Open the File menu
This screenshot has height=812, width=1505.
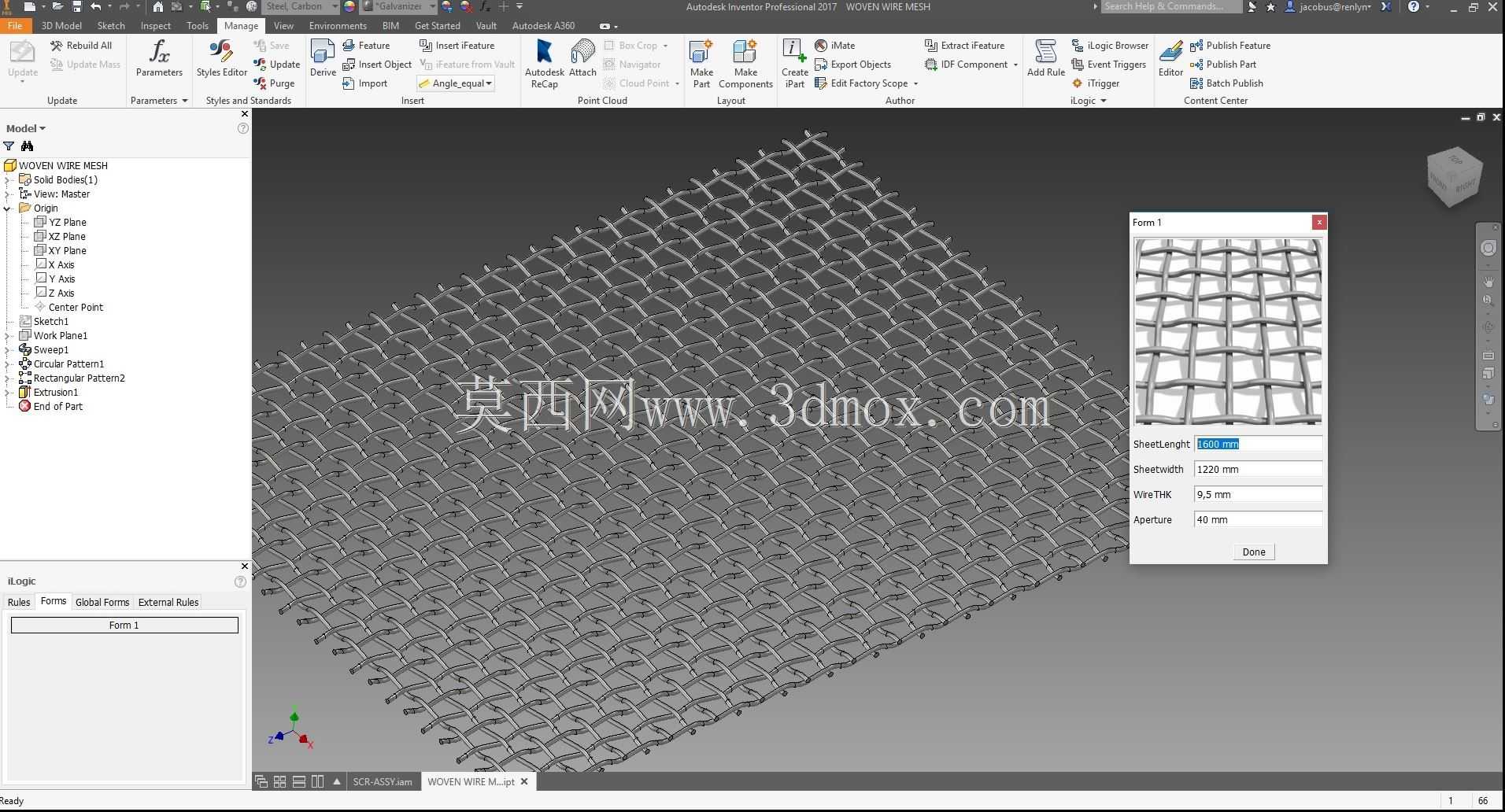click(15, 26)
